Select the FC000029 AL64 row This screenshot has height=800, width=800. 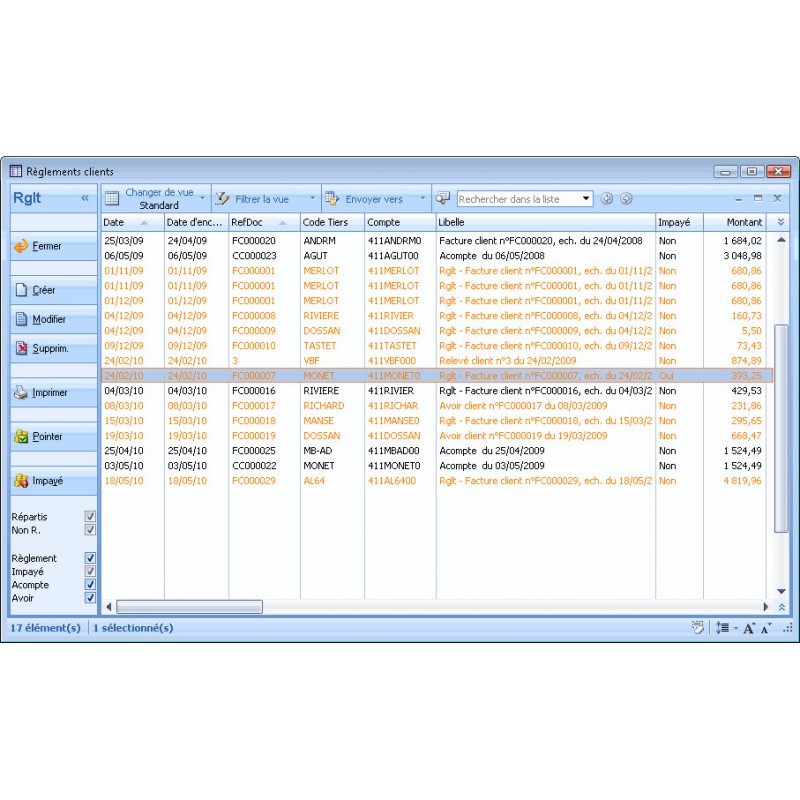[437, 481]
